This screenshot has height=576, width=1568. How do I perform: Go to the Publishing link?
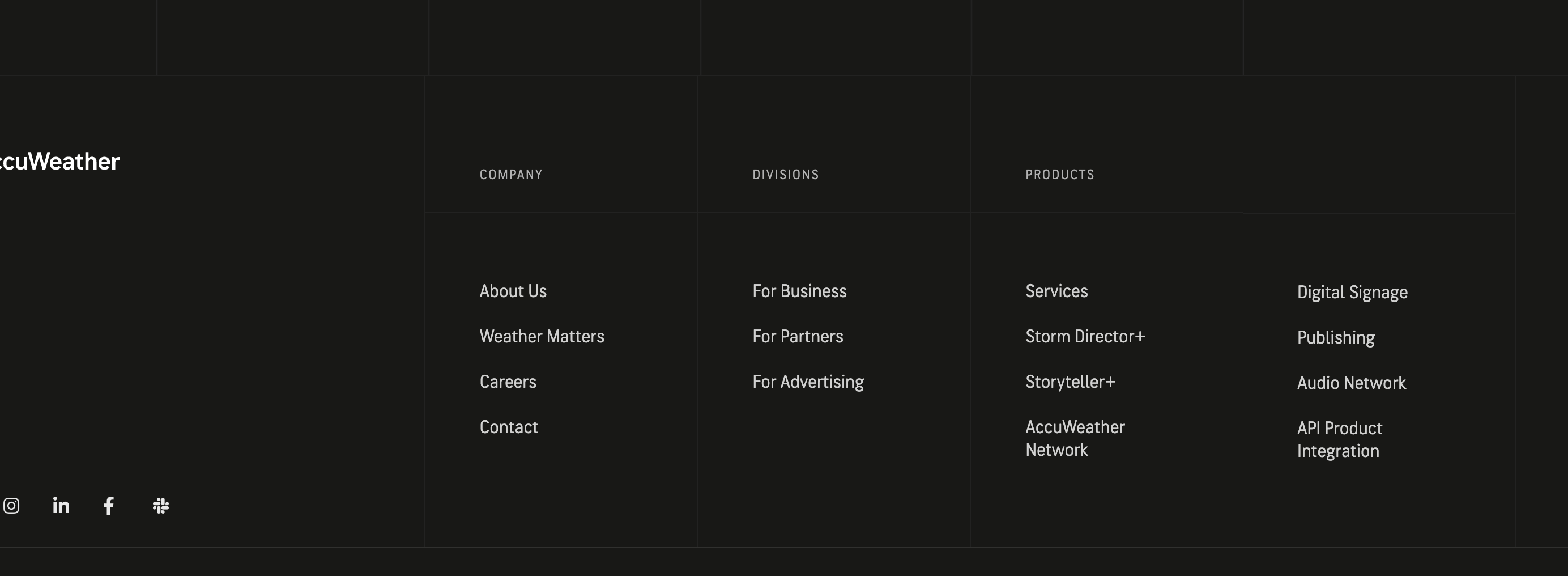click(1336, 338)
